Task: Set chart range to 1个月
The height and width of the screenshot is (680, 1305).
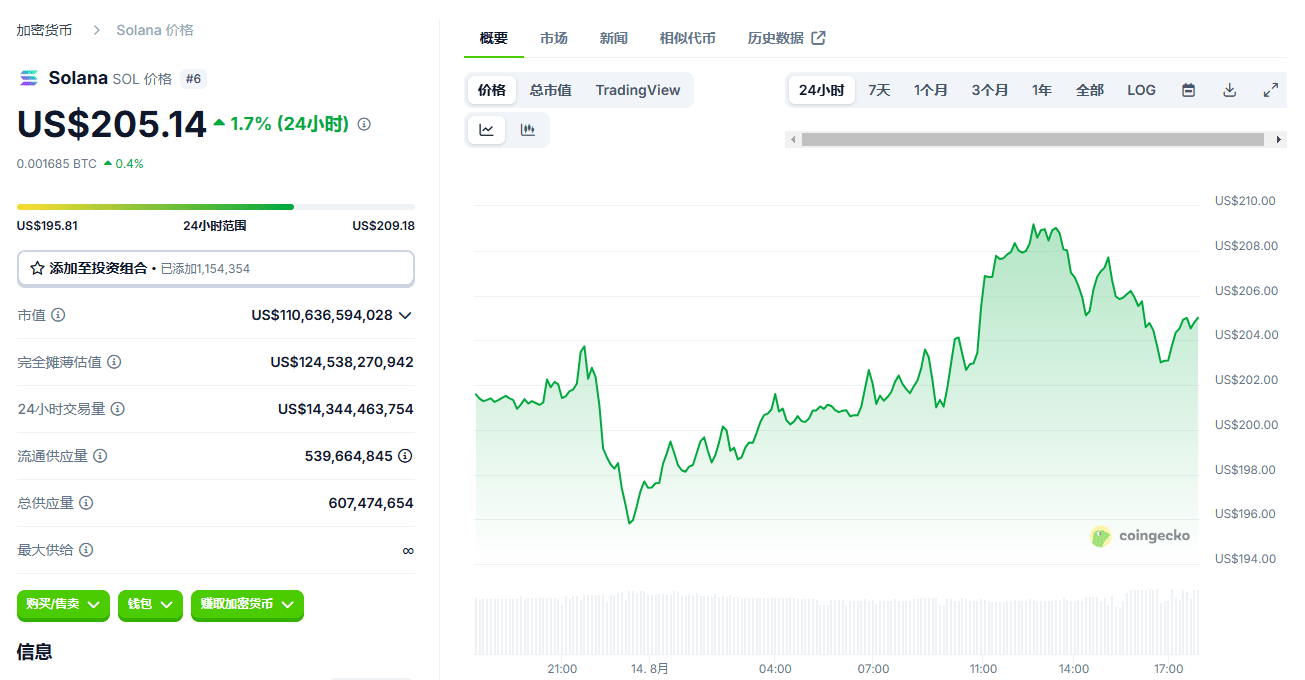Action: (931, 90)
